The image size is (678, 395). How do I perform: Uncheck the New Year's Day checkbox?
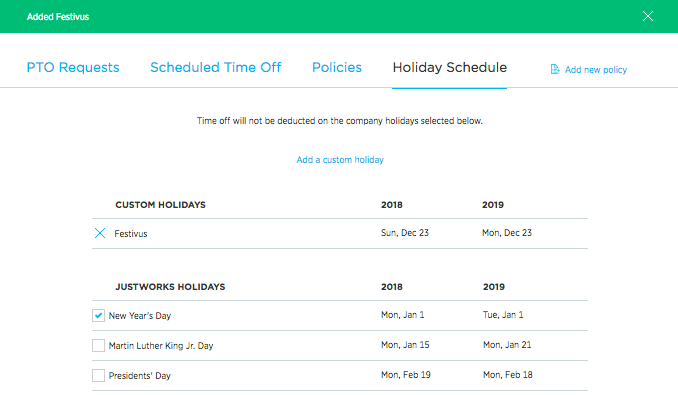coord(98,315)
